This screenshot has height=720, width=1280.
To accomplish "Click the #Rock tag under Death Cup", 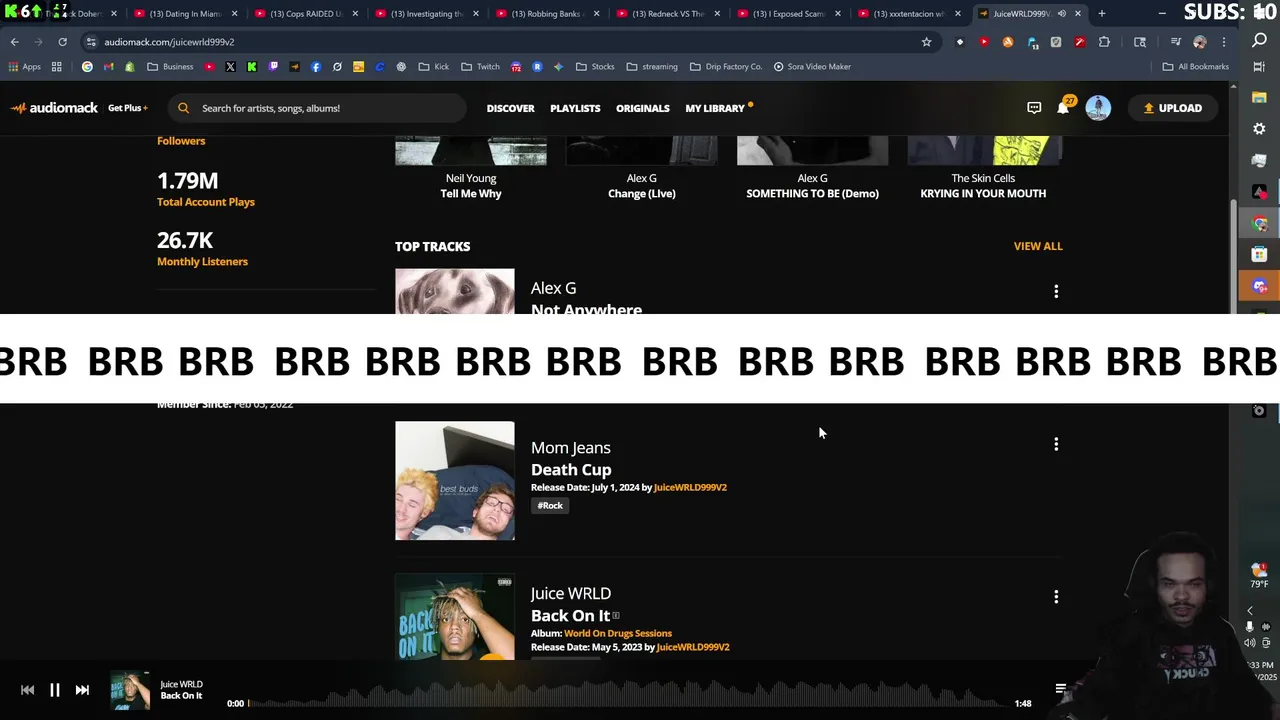I will [550, 506].
